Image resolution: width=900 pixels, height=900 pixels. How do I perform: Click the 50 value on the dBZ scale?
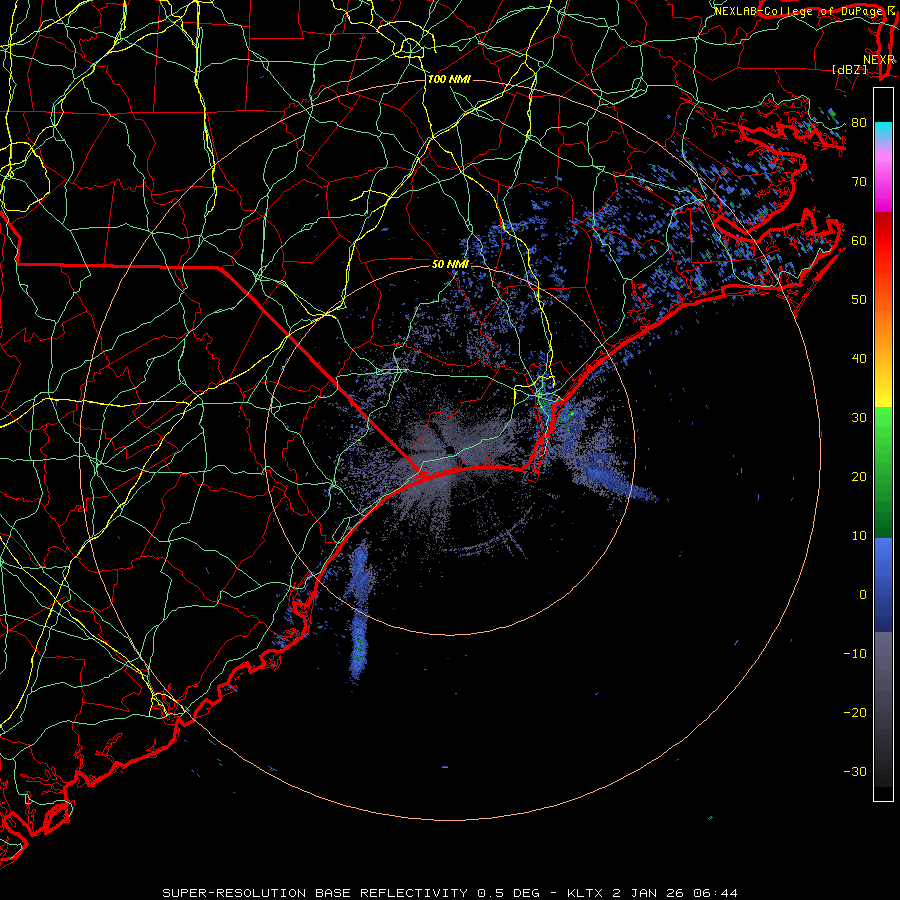coord(859,300)
